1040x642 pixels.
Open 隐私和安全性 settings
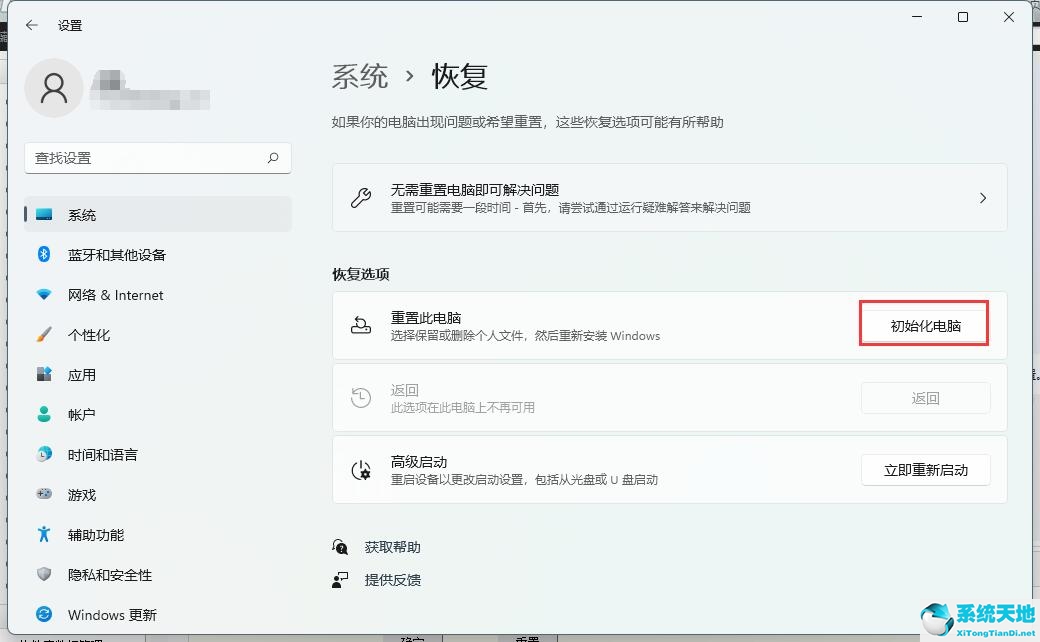[x=100, y=574]
